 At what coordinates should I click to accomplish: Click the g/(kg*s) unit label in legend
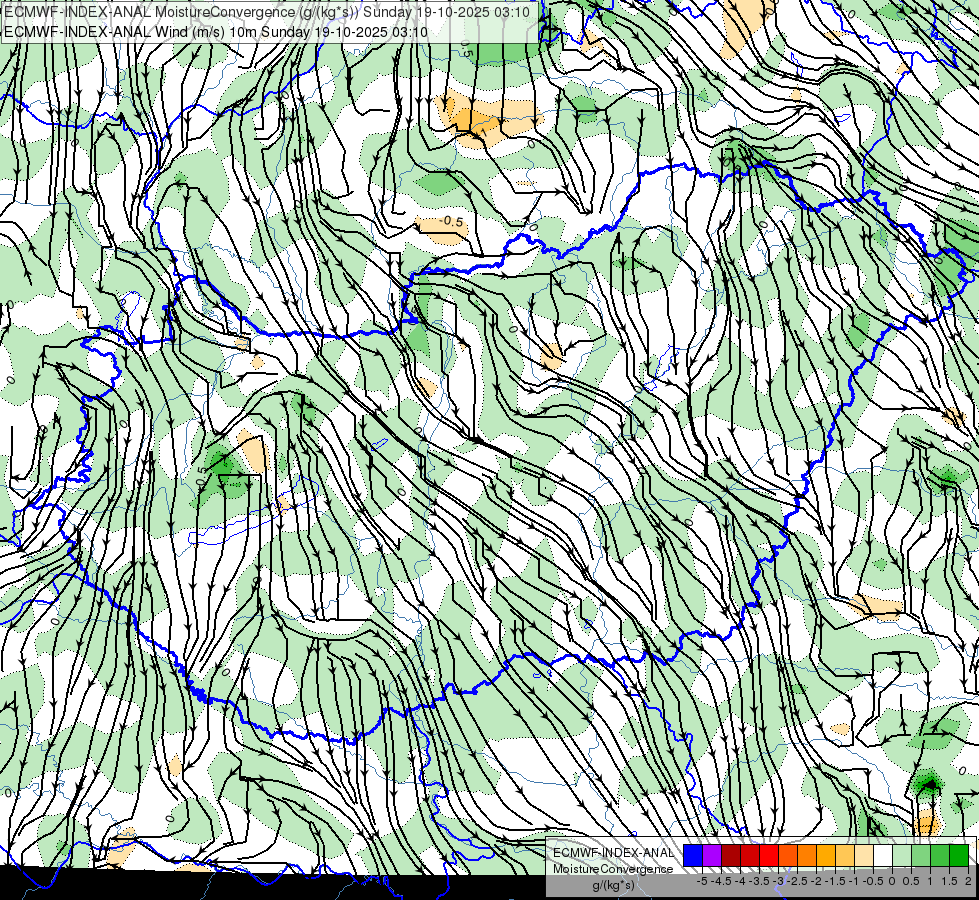click(x=613, y=885)
